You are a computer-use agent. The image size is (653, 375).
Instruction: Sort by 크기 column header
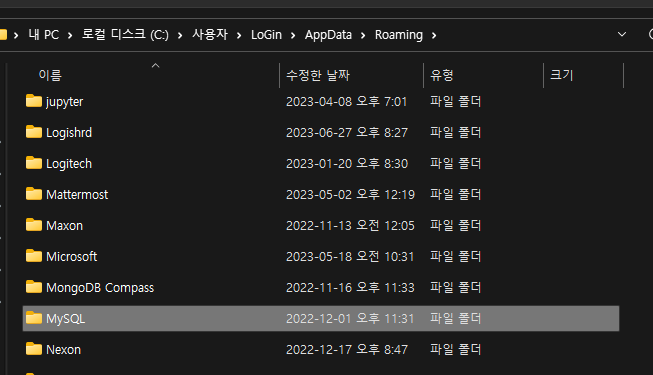pyautogui.click(x=561, y=75)
